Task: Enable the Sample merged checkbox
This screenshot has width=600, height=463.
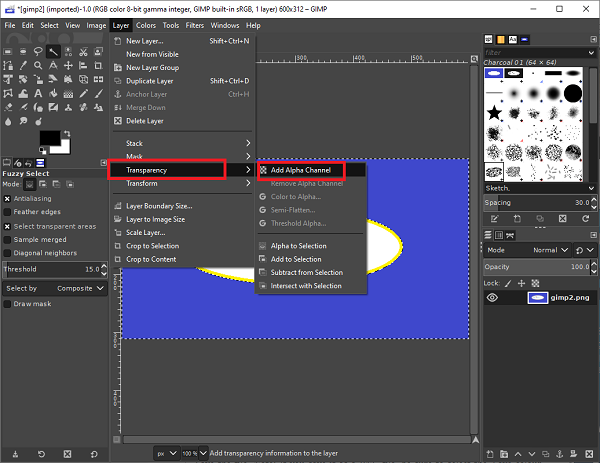Action: click(7, 240)
